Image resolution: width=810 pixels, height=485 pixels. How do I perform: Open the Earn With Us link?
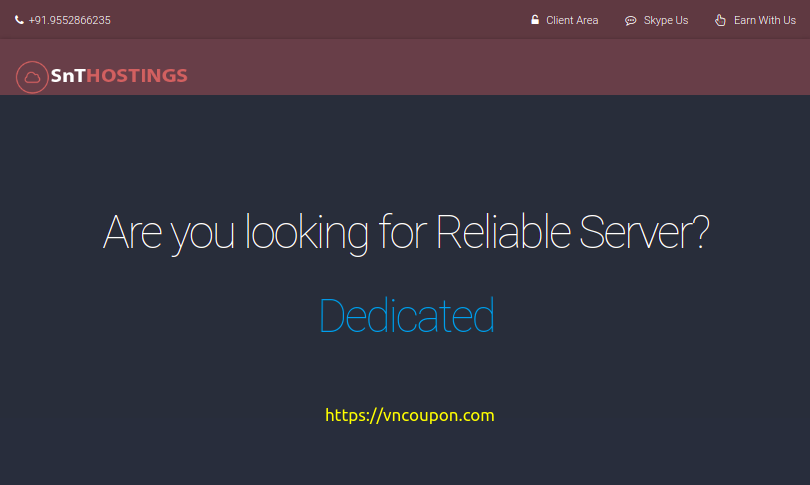[764, 20]
